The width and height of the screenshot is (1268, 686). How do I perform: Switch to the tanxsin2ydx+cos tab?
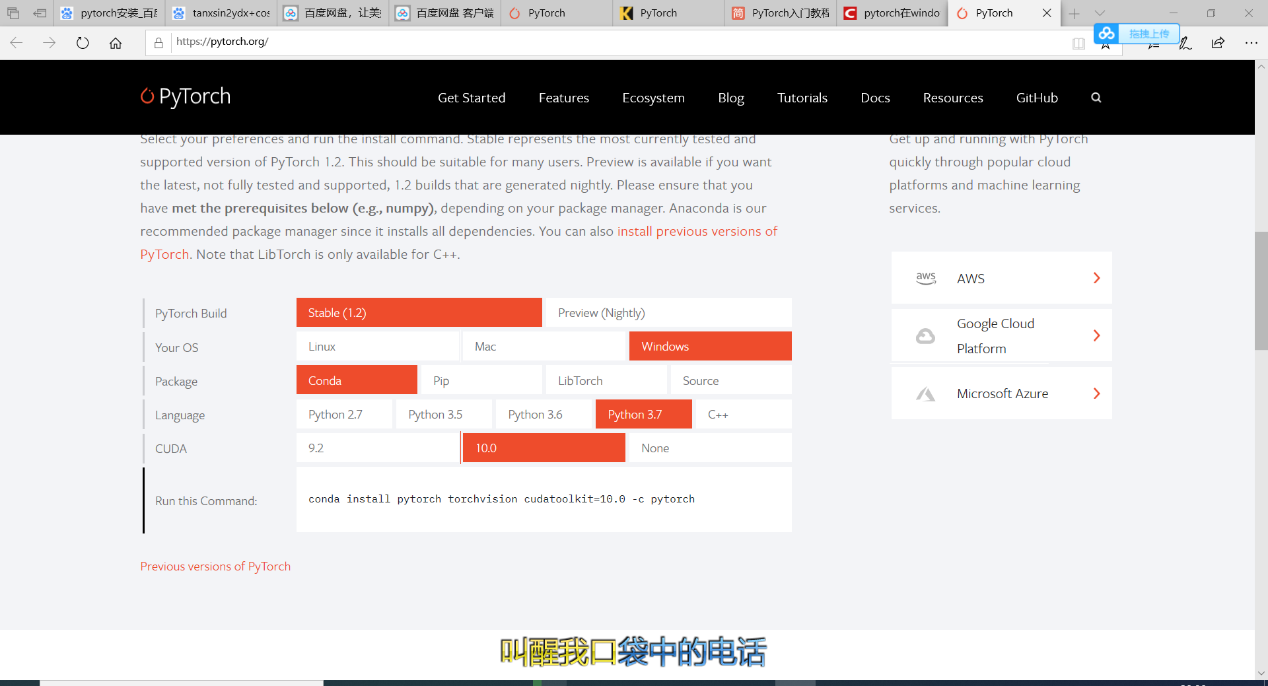(220, 13)
